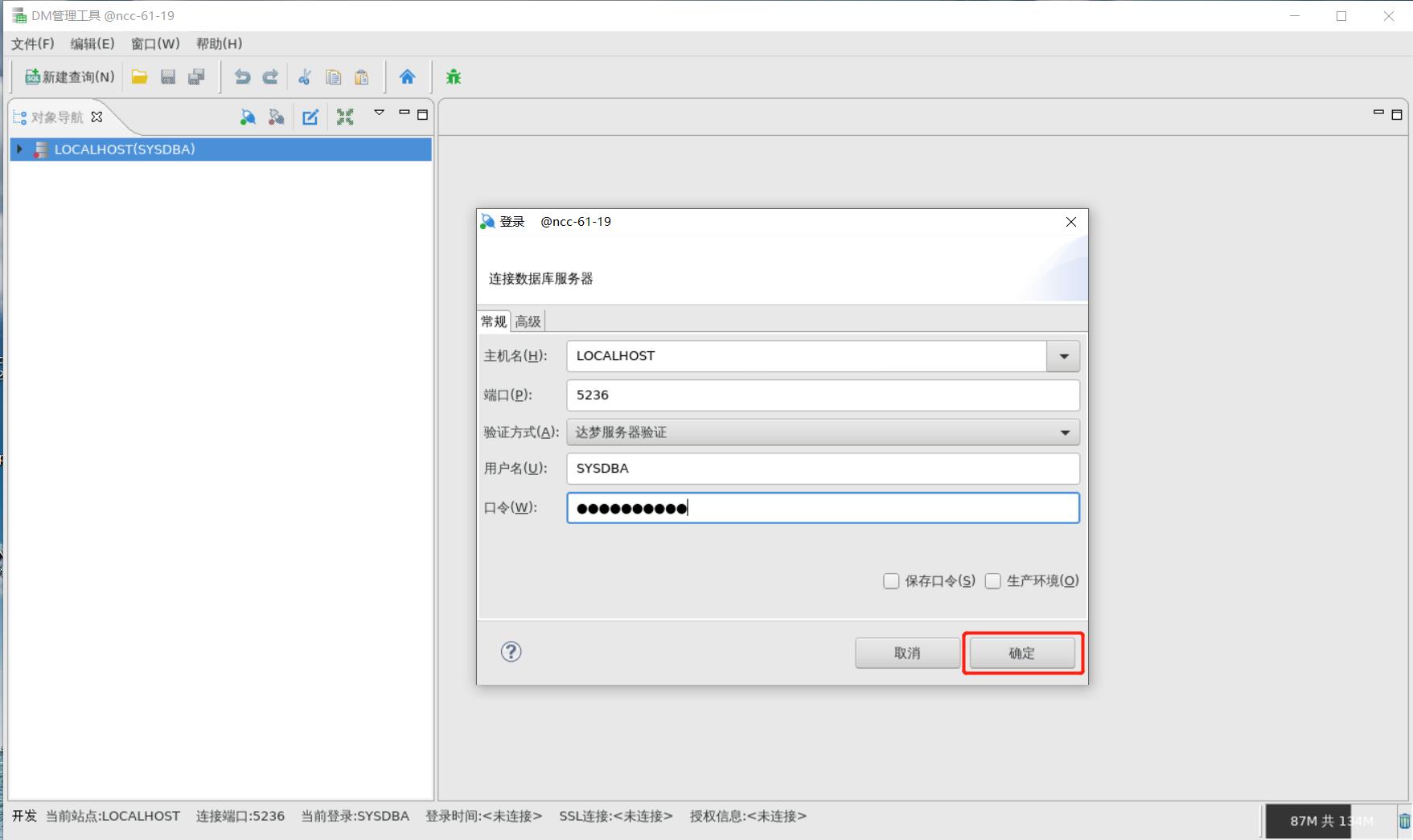Click the copy icon in toolbar
The height and width of the screenshot is (840, 1413).
pos(333,77)
